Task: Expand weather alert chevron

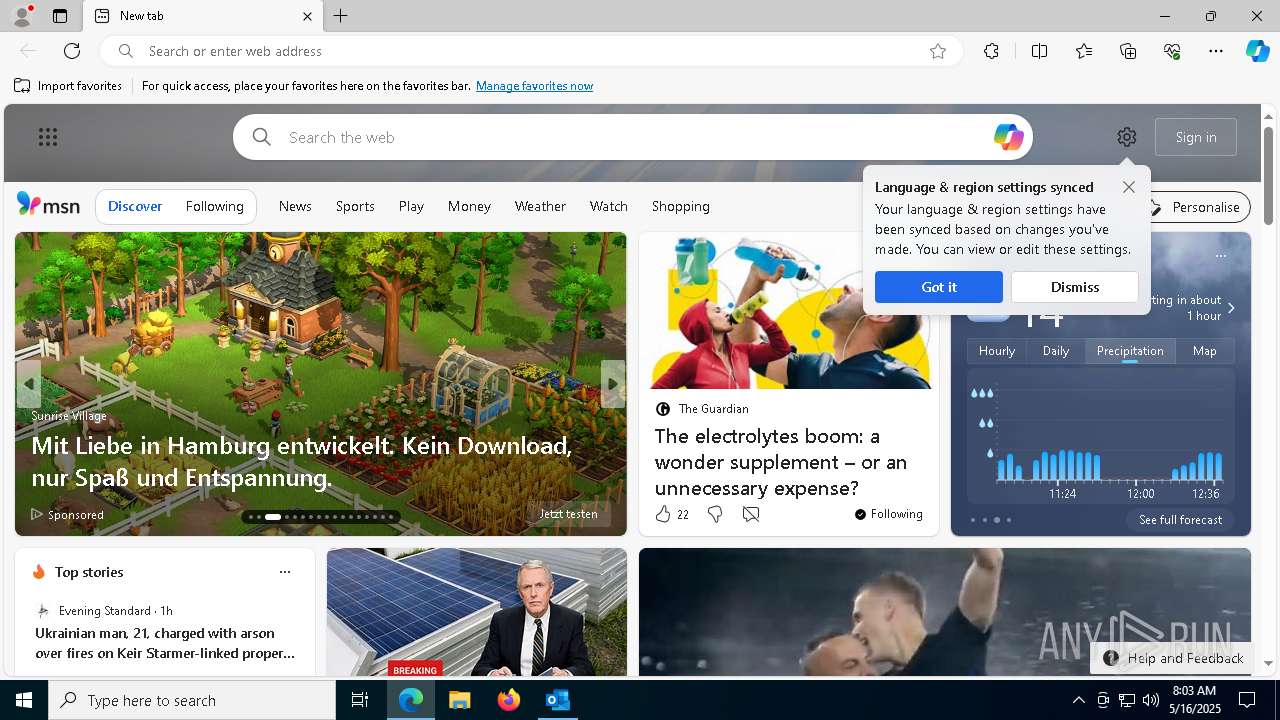Action: (1231, 308)
